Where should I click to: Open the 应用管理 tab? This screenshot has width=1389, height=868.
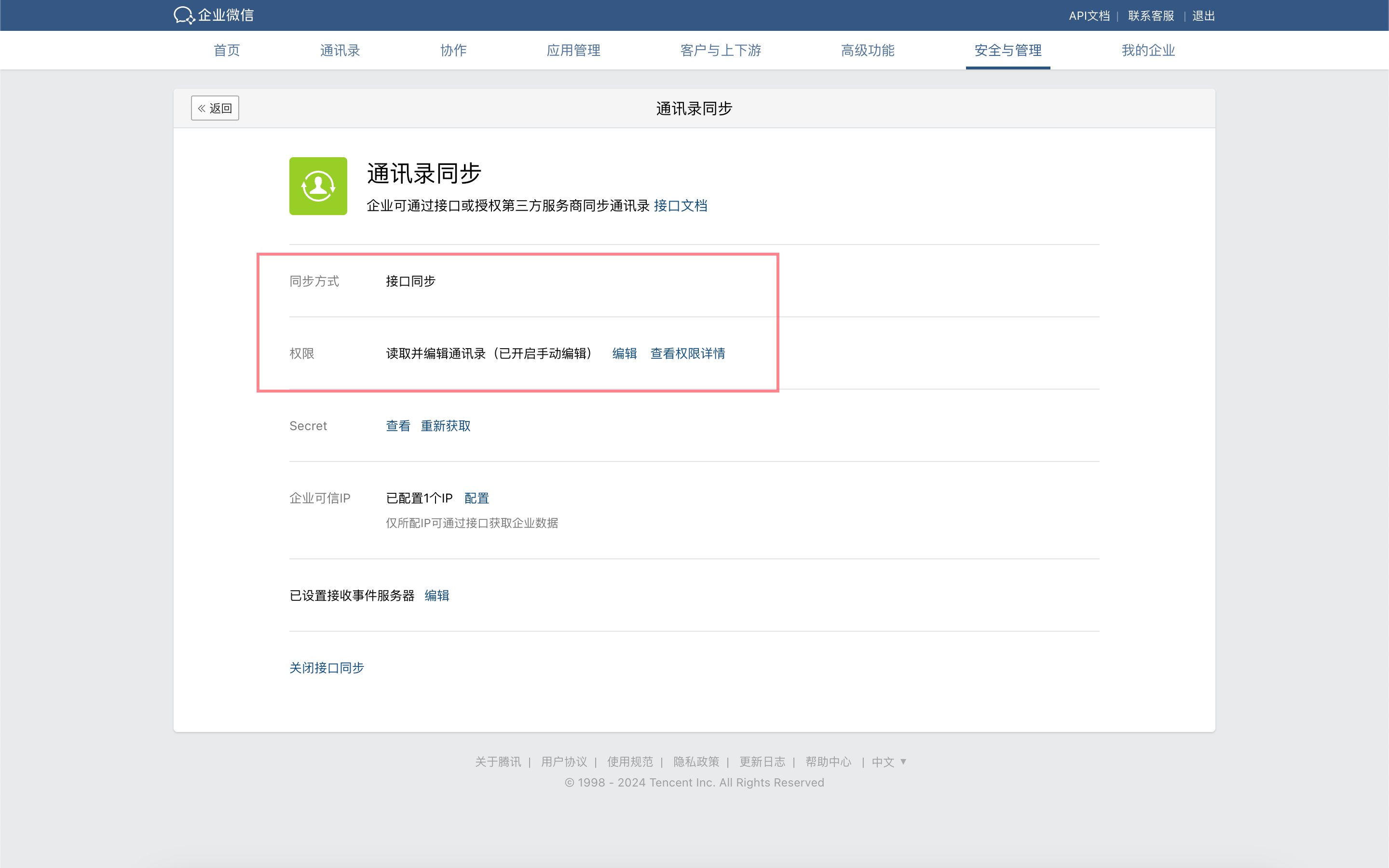[573, 51]
